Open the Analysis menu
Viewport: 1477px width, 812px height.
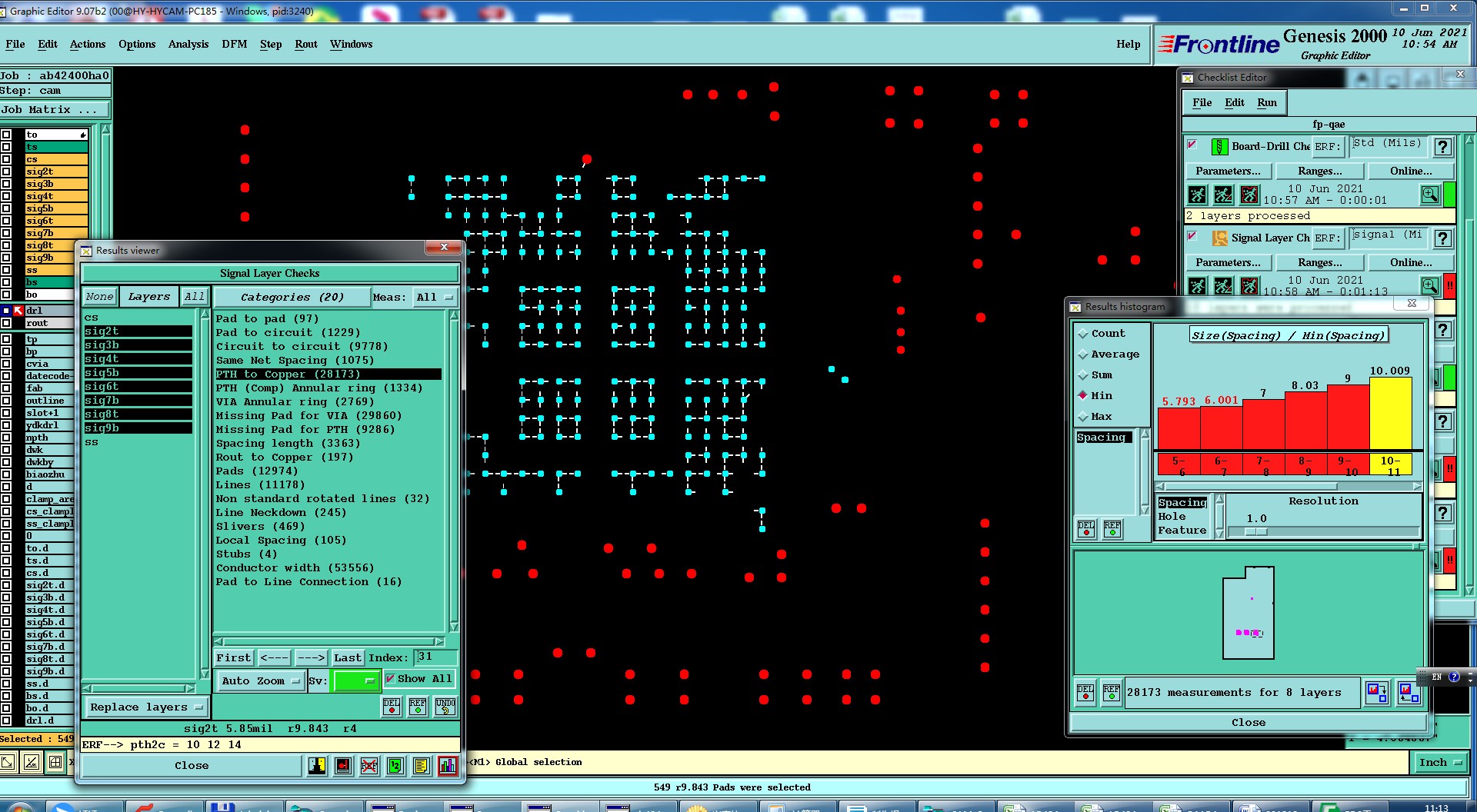(x=188, y=44)
